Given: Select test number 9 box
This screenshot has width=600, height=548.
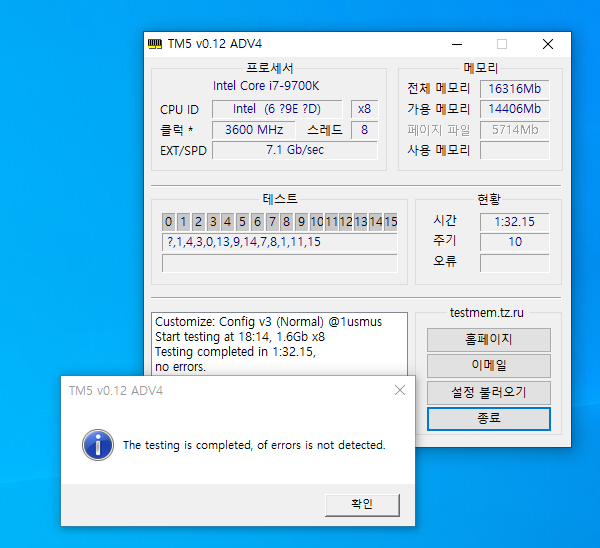Looking at the screenshot, I should [302, 222].
